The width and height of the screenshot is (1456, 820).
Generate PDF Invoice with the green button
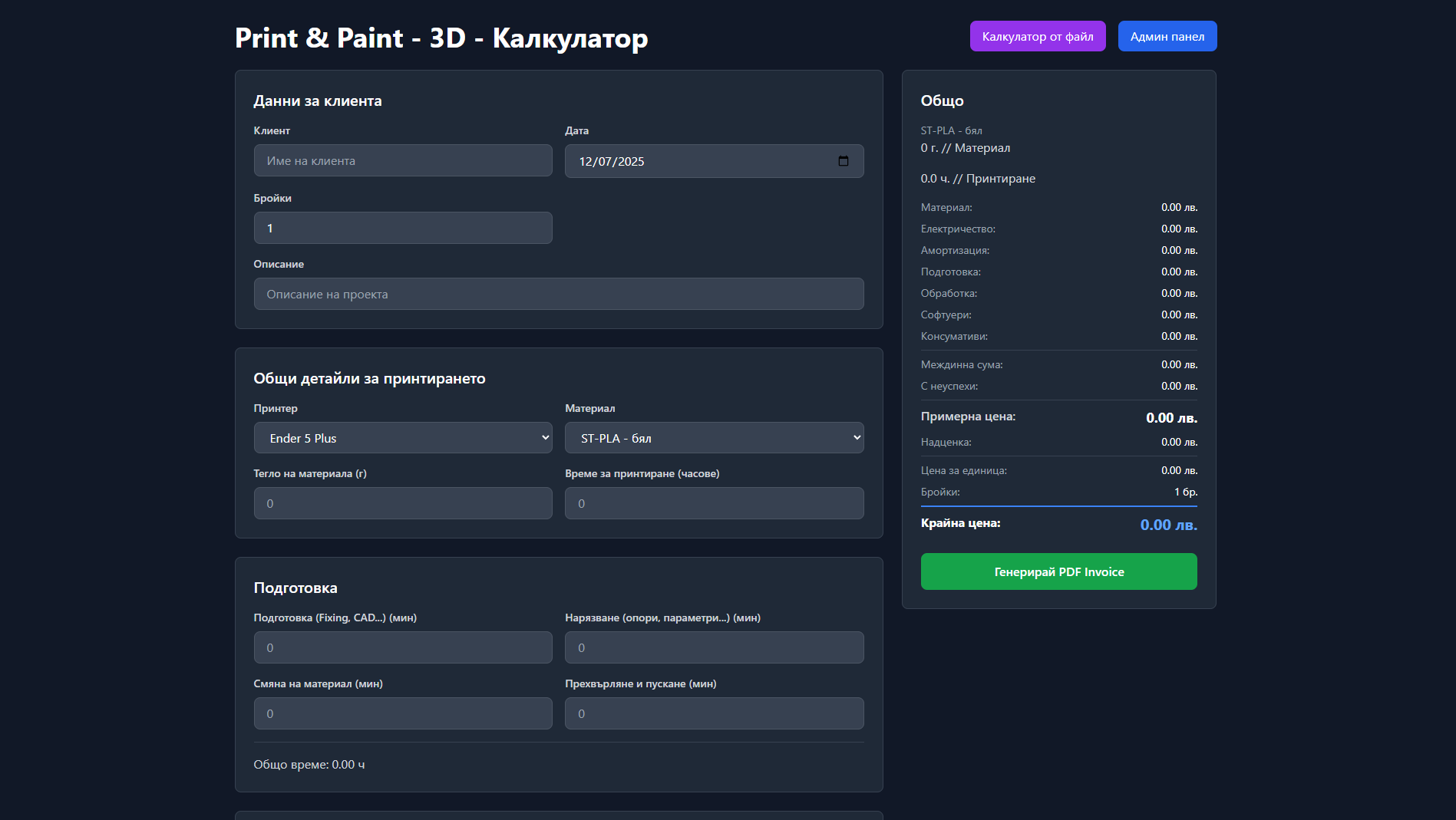(x=1058, y=571)
